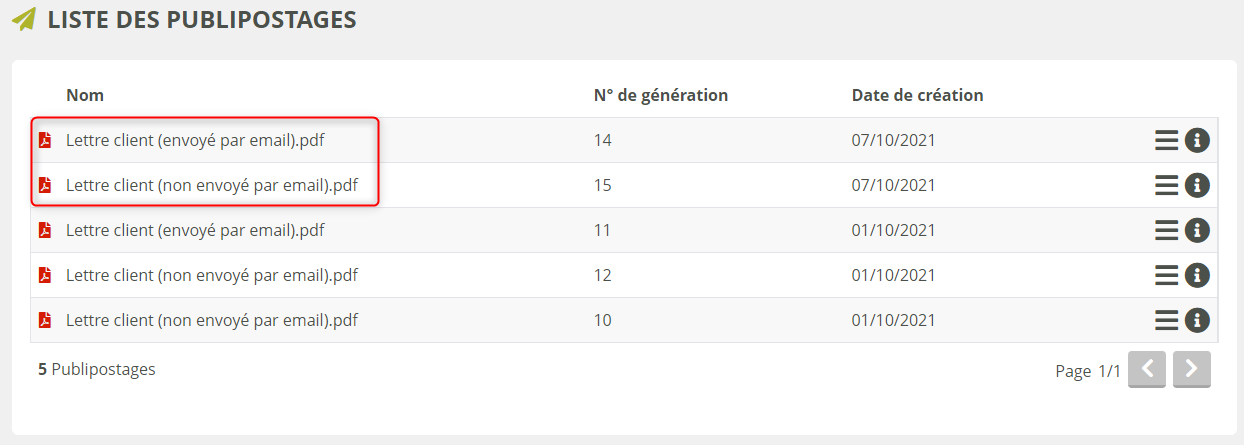Go to next page of publipostages
Screen dimensions: 1244x445
coord(1191,369)
